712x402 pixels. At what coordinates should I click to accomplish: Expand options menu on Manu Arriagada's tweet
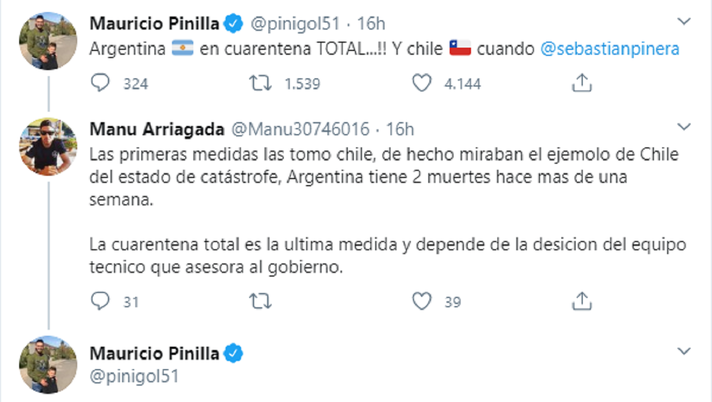coord(685,127)
